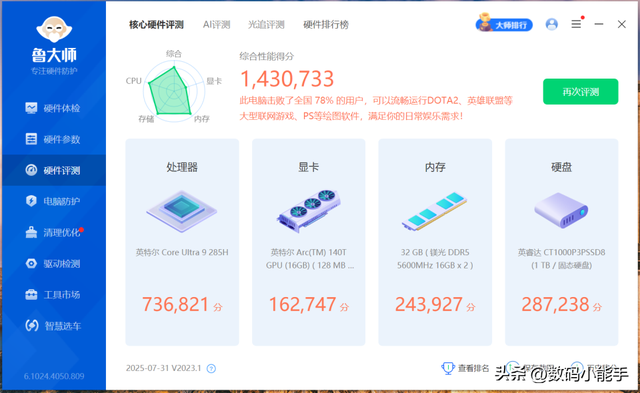Click the 智慧选车 icon
This screenshot has height=393, width=640.
click(31, 326)
